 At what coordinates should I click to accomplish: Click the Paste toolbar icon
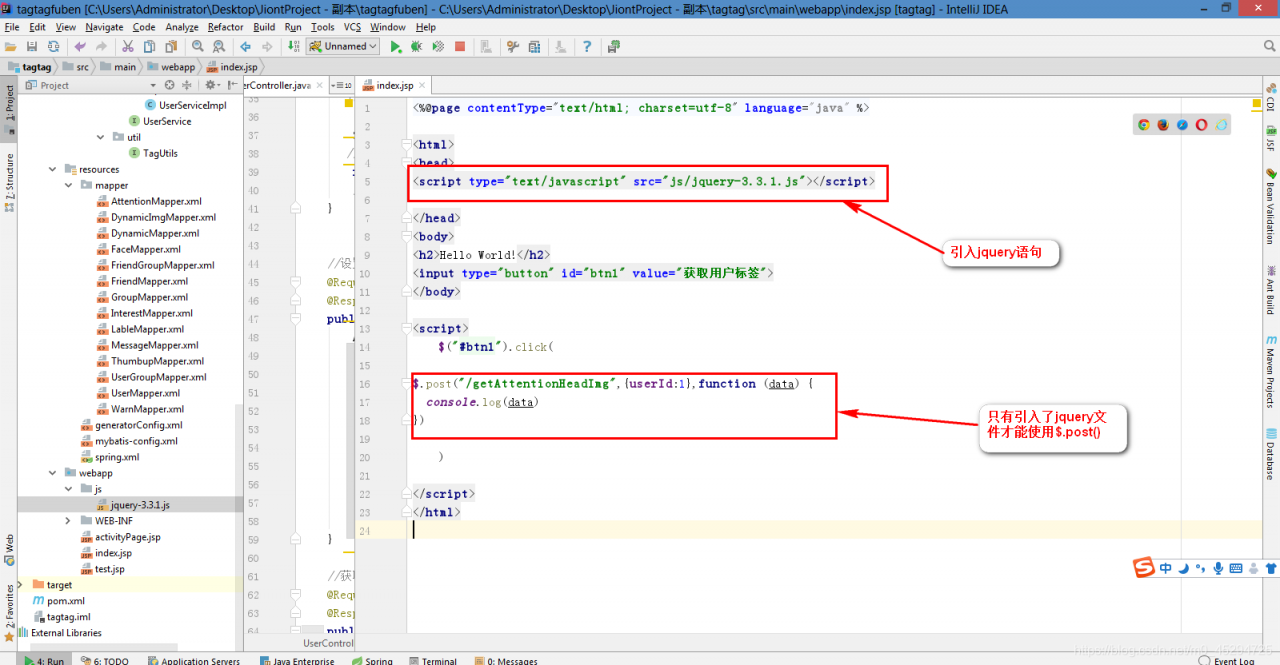point(170,46)
